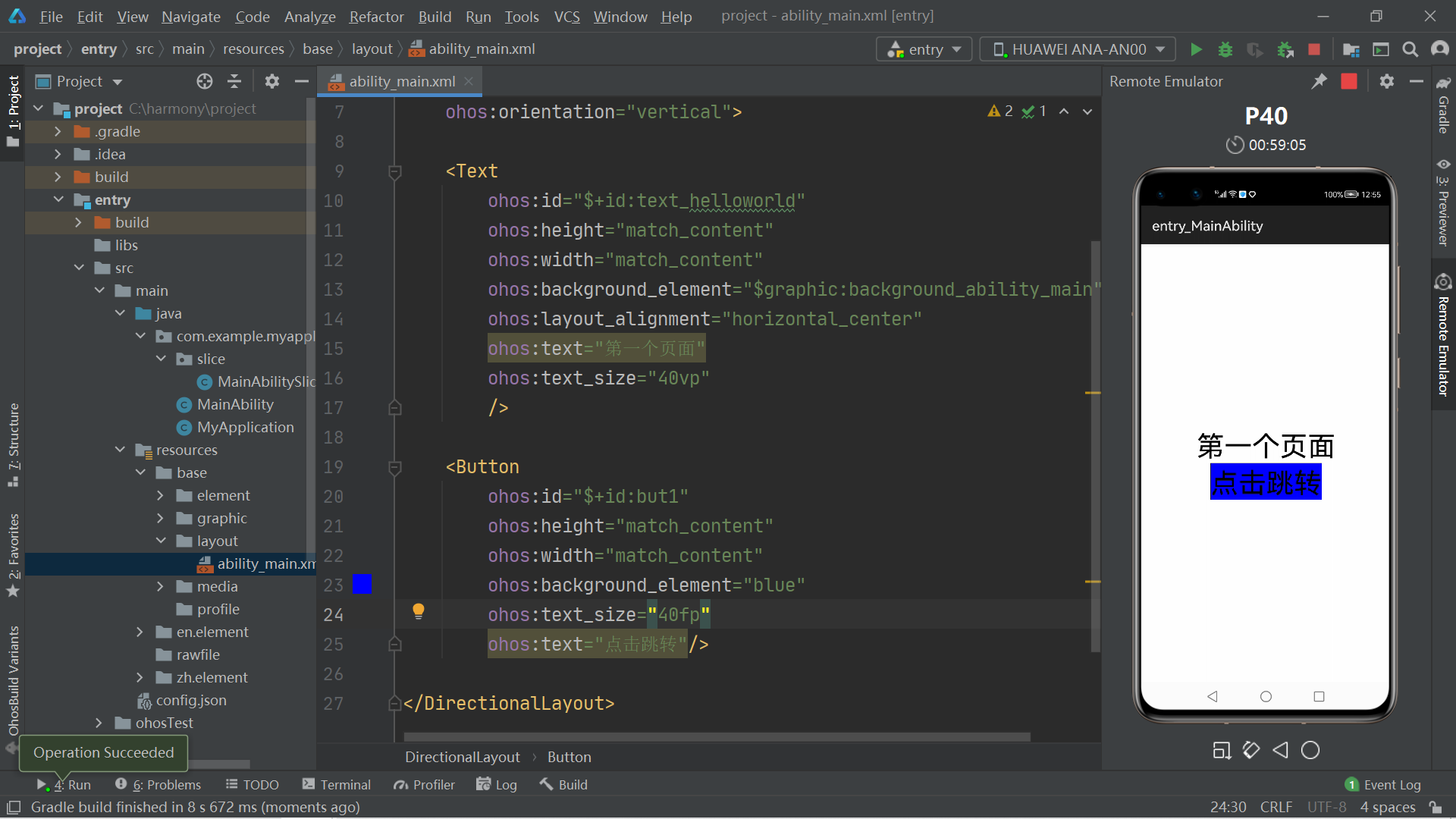Viewport: 1456px width, 819px height.
Task: Expand the graphic folder
Action: (160, 518)
